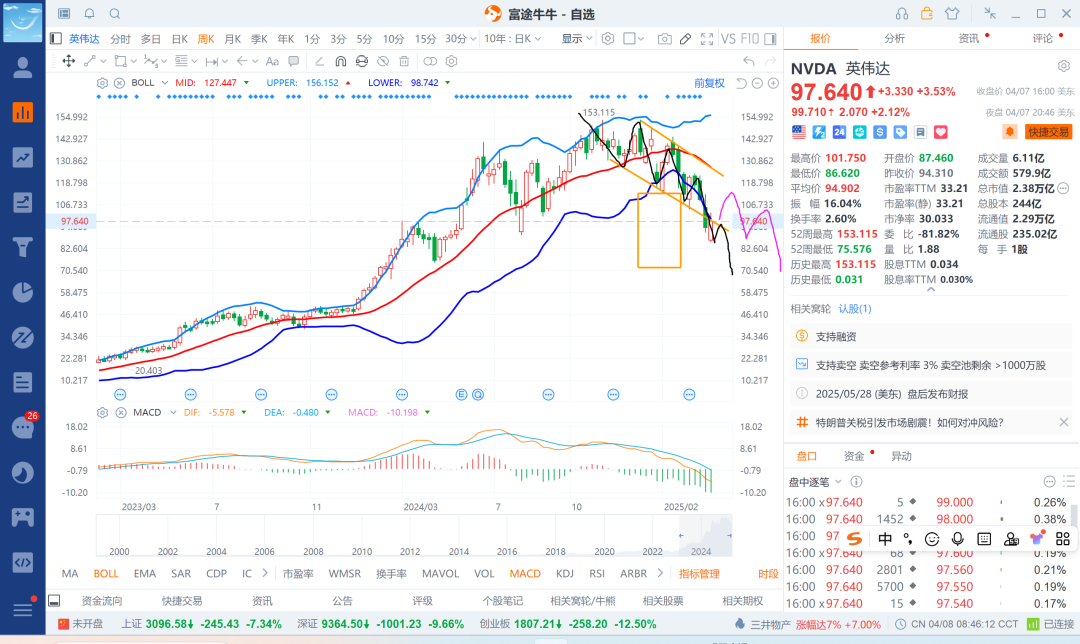Expand more main indicators after IC
This screenshot has width=1080, height=644.
[264, 574]
